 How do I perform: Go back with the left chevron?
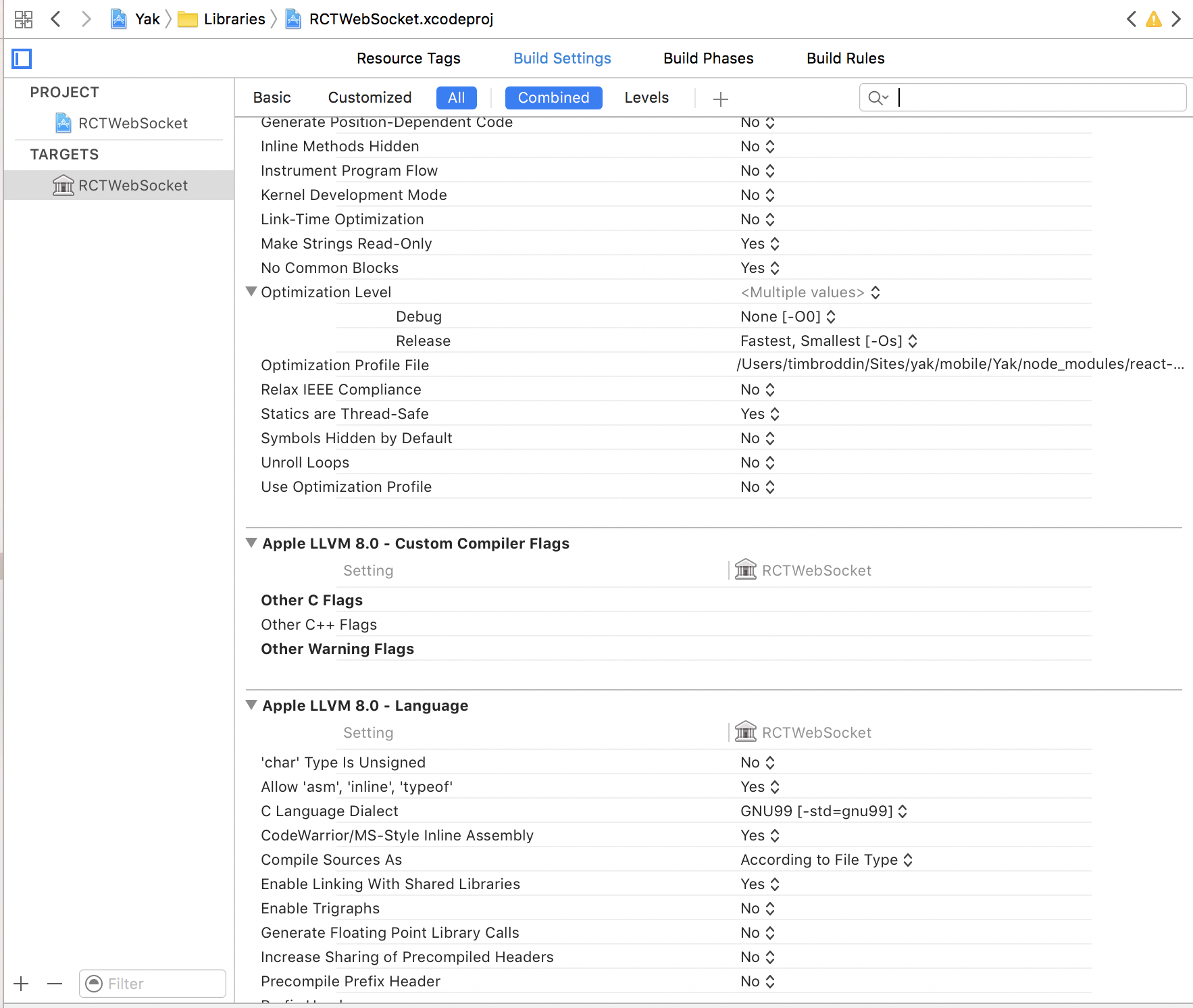[x=56, y=19]
